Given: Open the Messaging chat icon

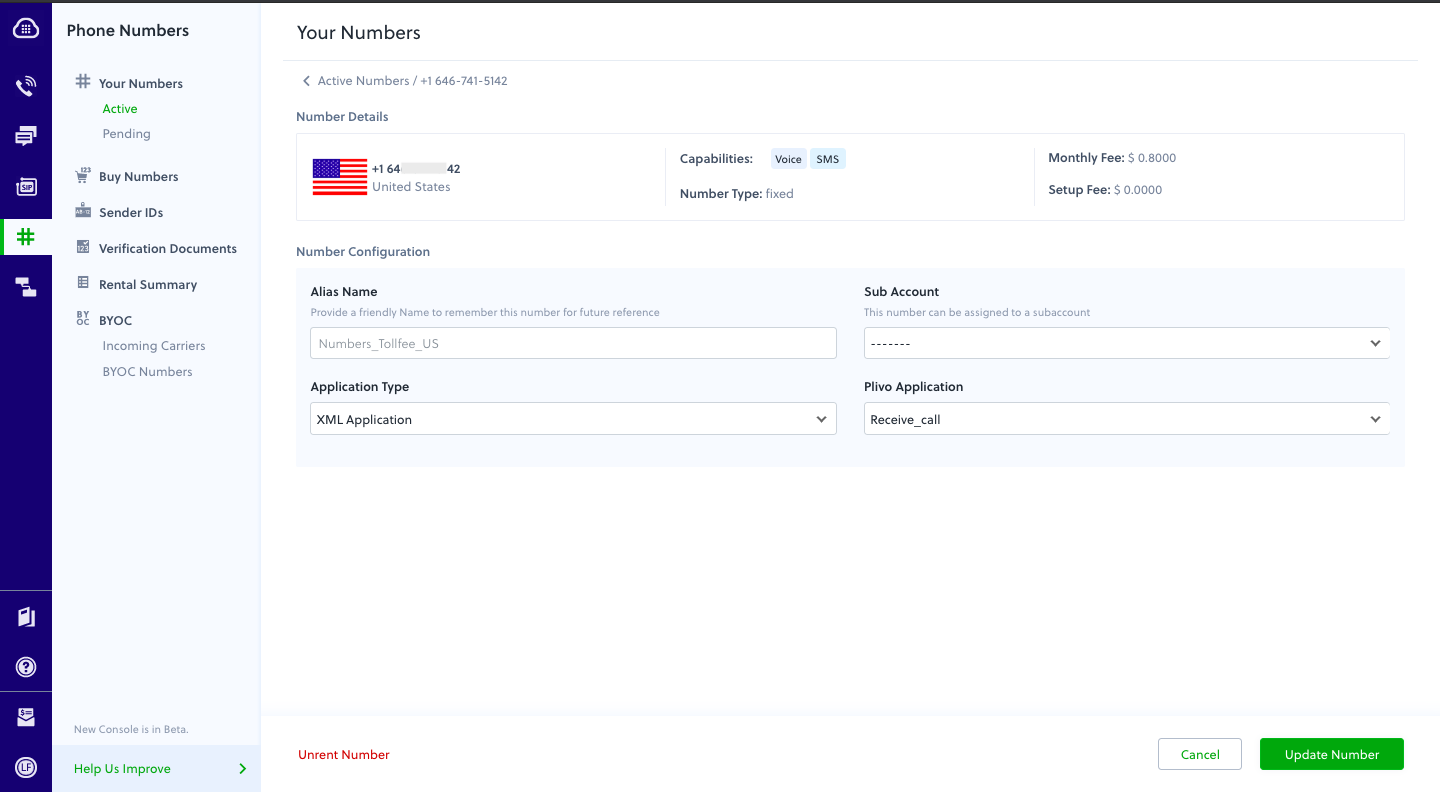Looking at the screenshot, I should coord(25,135).
